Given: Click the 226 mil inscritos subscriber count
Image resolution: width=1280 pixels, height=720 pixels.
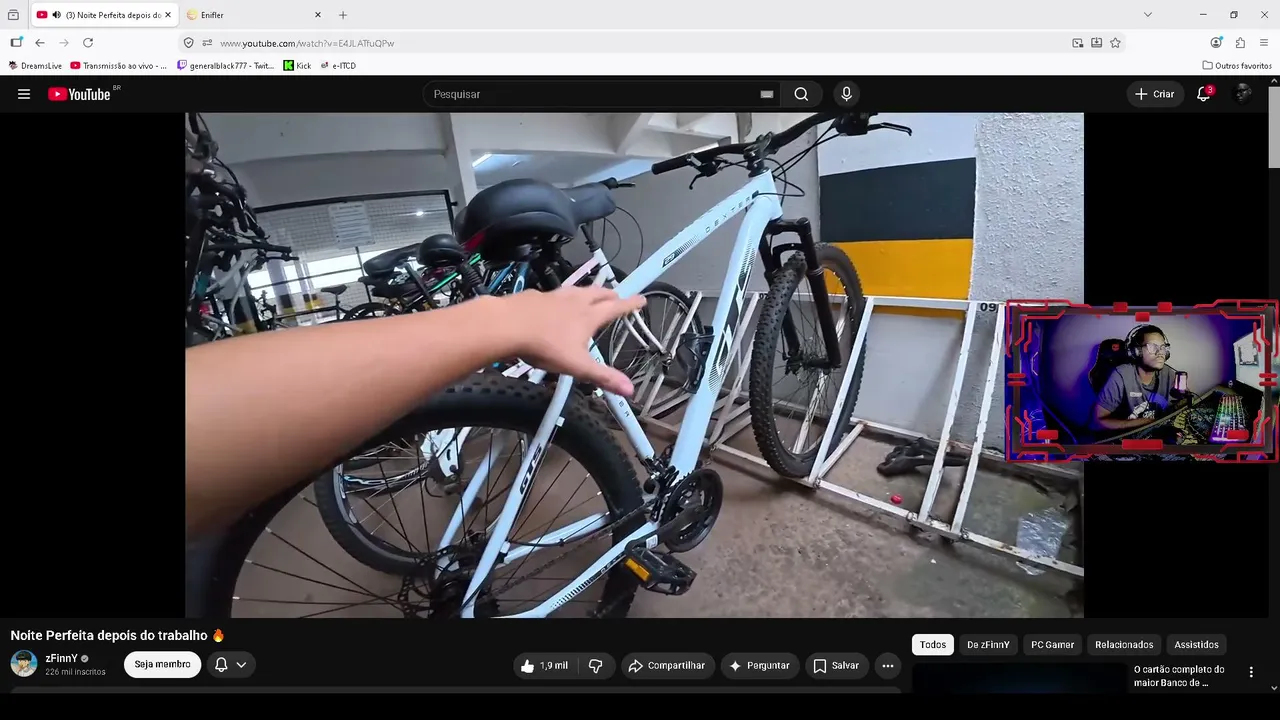Looking at the screenshot, I should tap(75, 672).
